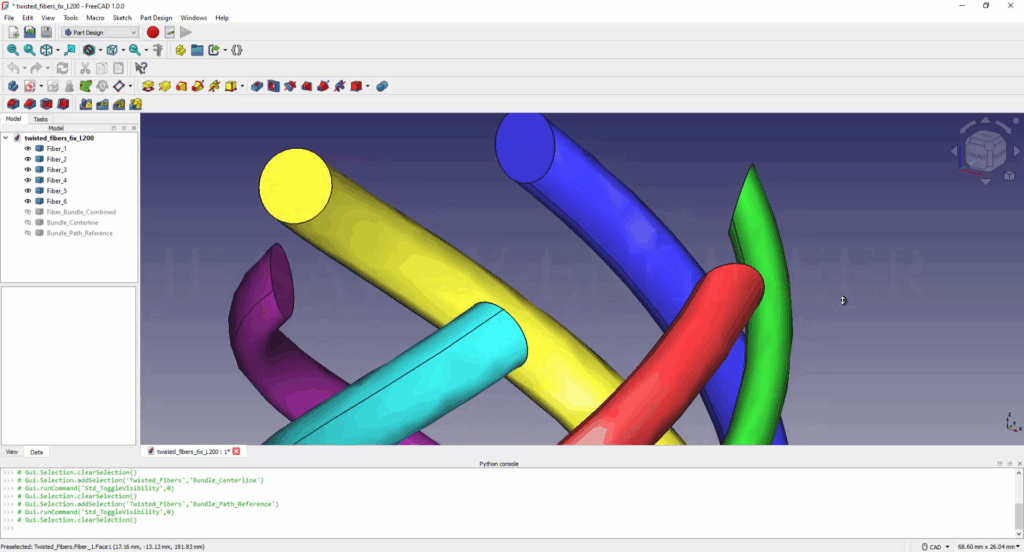Click the MultiTransform icon
1024x552 pixels.
tap(135, 104)
